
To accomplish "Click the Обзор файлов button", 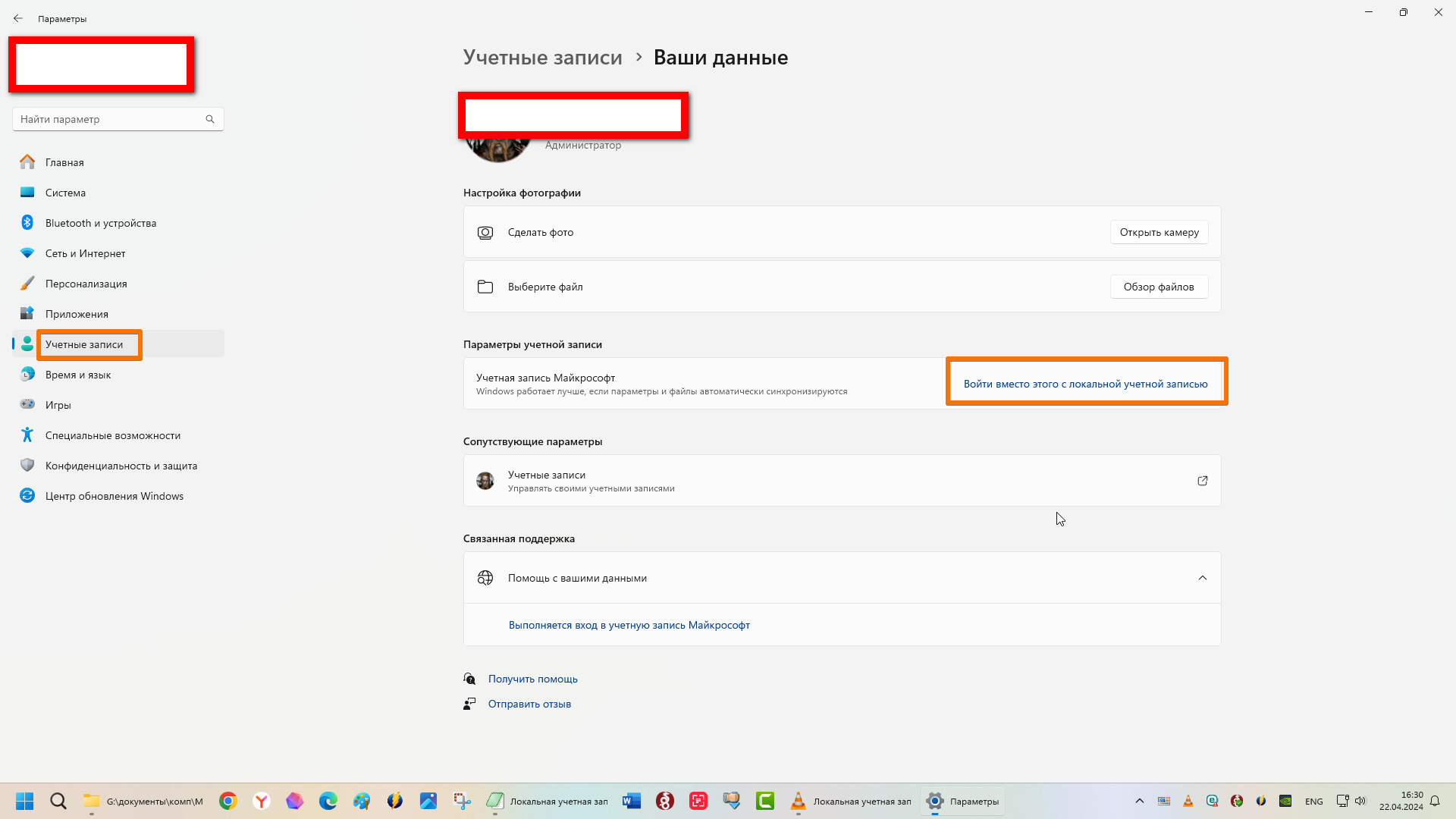I will [x=1159, y=287].
